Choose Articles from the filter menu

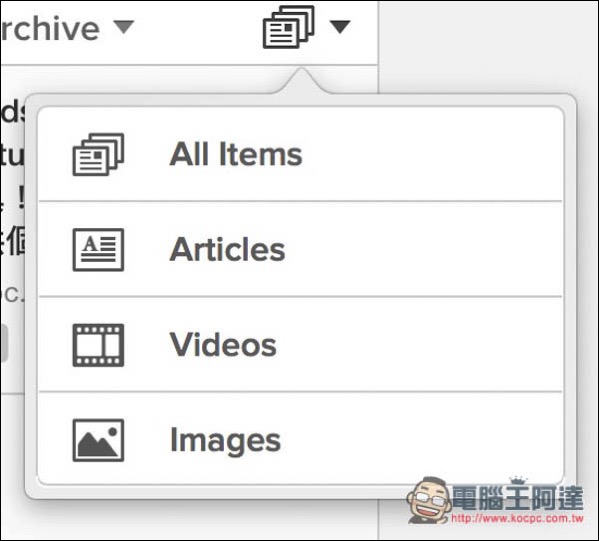tap(301, 249)
